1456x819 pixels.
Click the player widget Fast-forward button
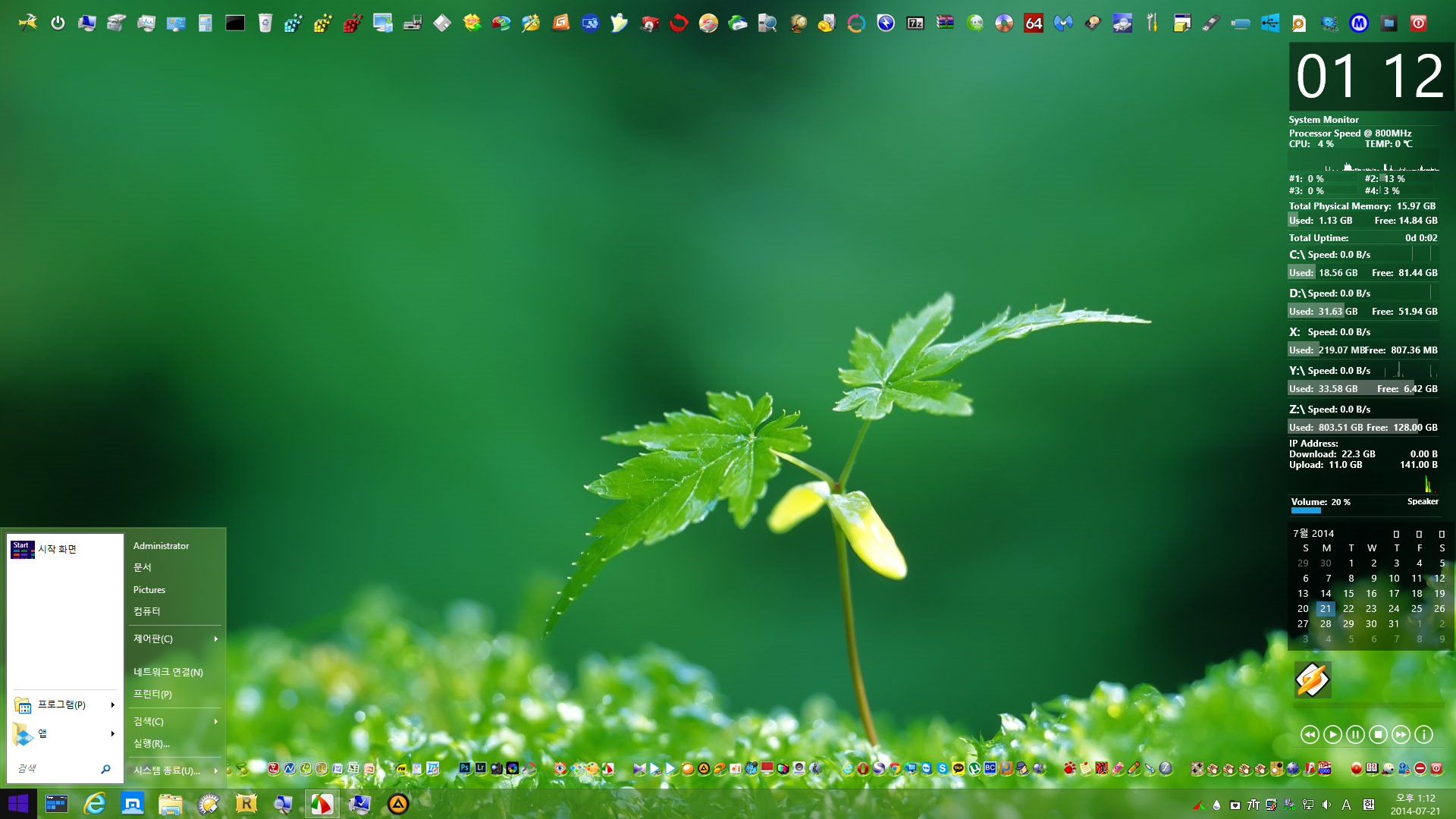tap(1401, 734)
